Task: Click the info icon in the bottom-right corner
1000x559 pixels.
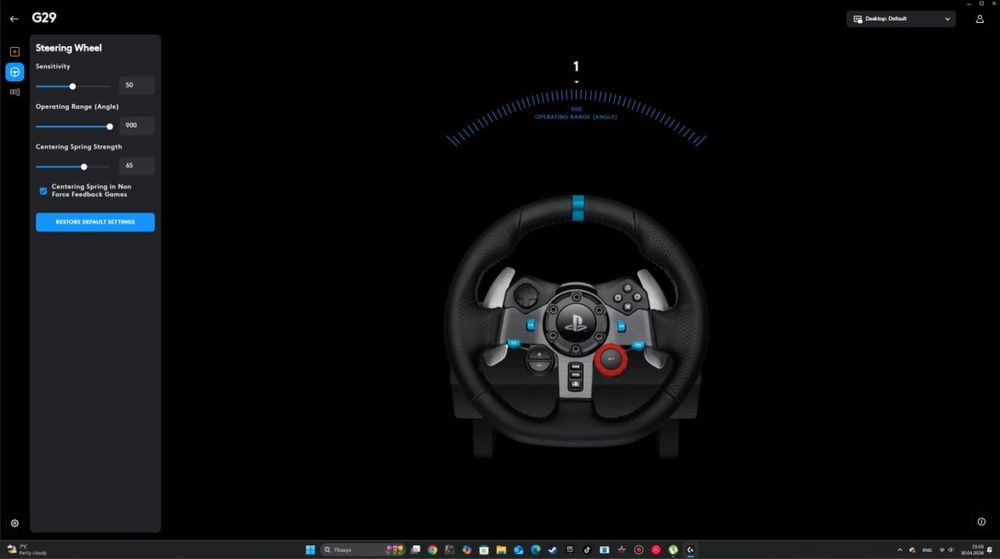Action: click(982, 522)
